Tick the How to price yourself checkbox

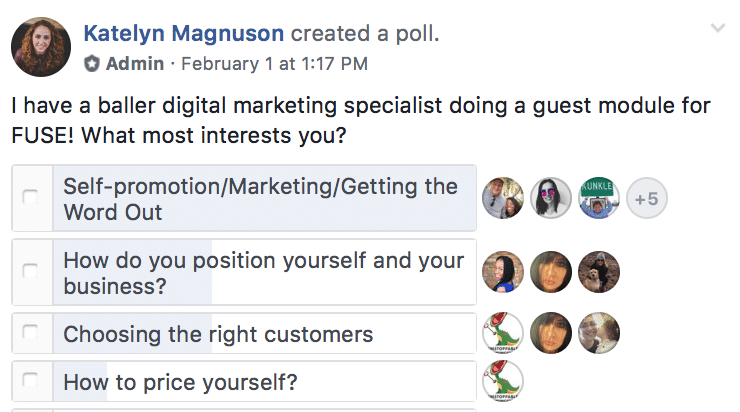click(x=31, y=381)
